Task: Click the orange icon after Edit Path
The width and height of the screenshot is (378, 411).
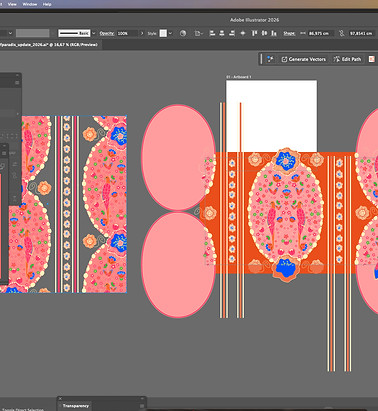Action: [x=372, y=59]
